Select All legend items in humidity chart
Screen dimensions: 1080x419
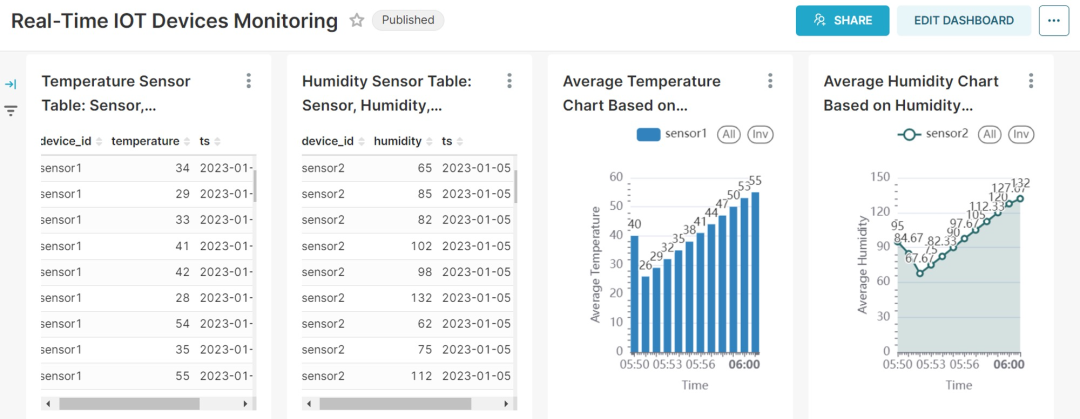(989, 134)
